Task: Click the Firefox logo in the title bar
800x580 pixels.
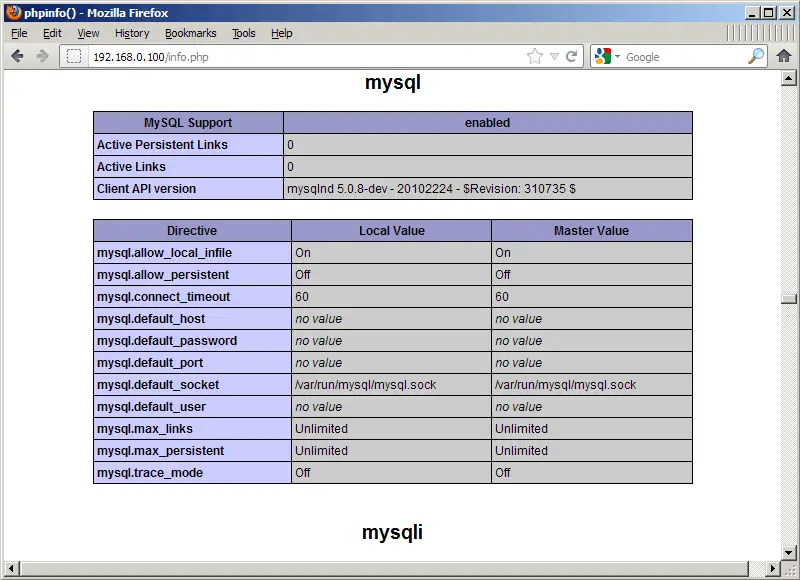Action: point(13,12)
